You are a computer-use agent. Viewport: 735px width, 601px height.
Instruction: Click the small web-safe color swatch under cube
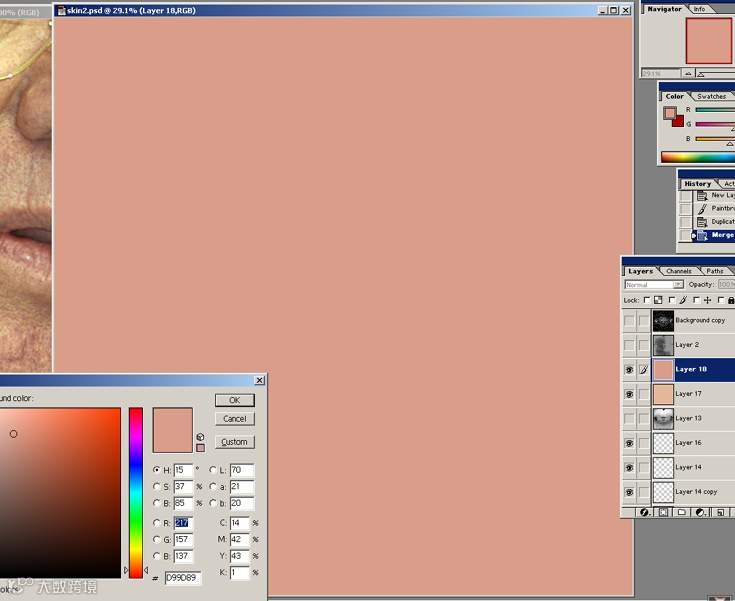pyautogui.click(x=200, y=448)
